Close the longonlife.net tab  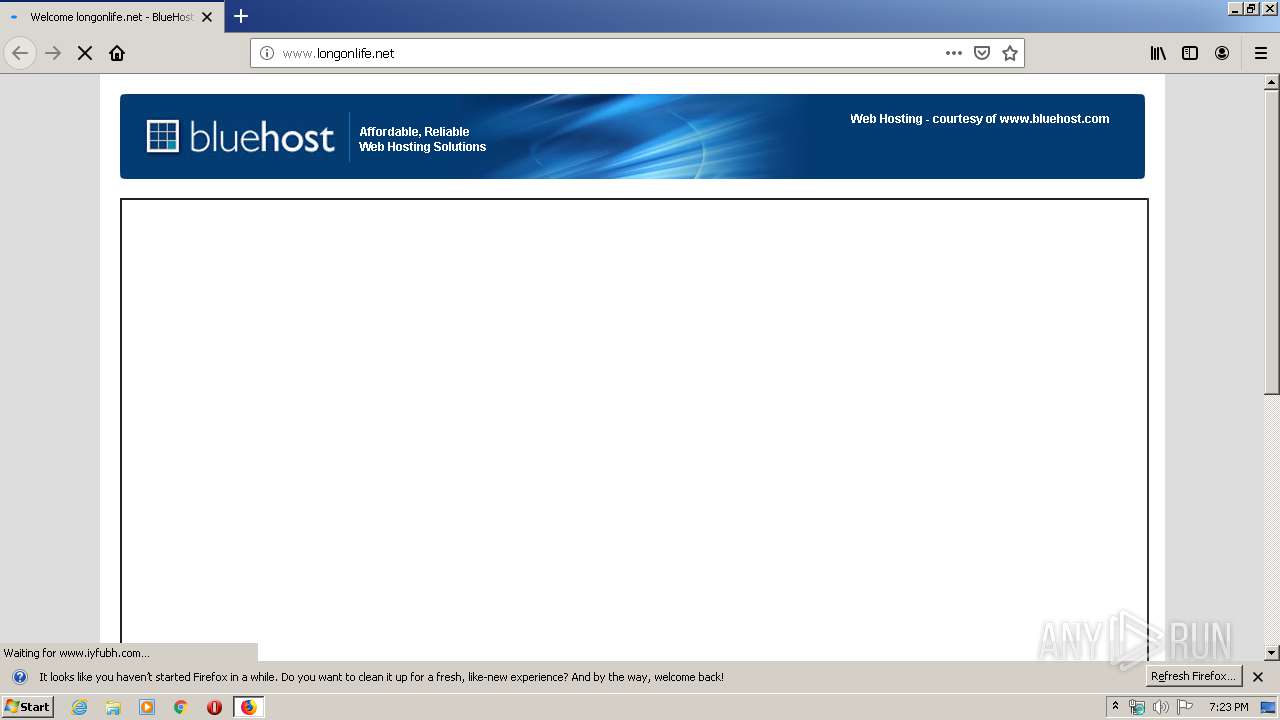coord(207,17)
